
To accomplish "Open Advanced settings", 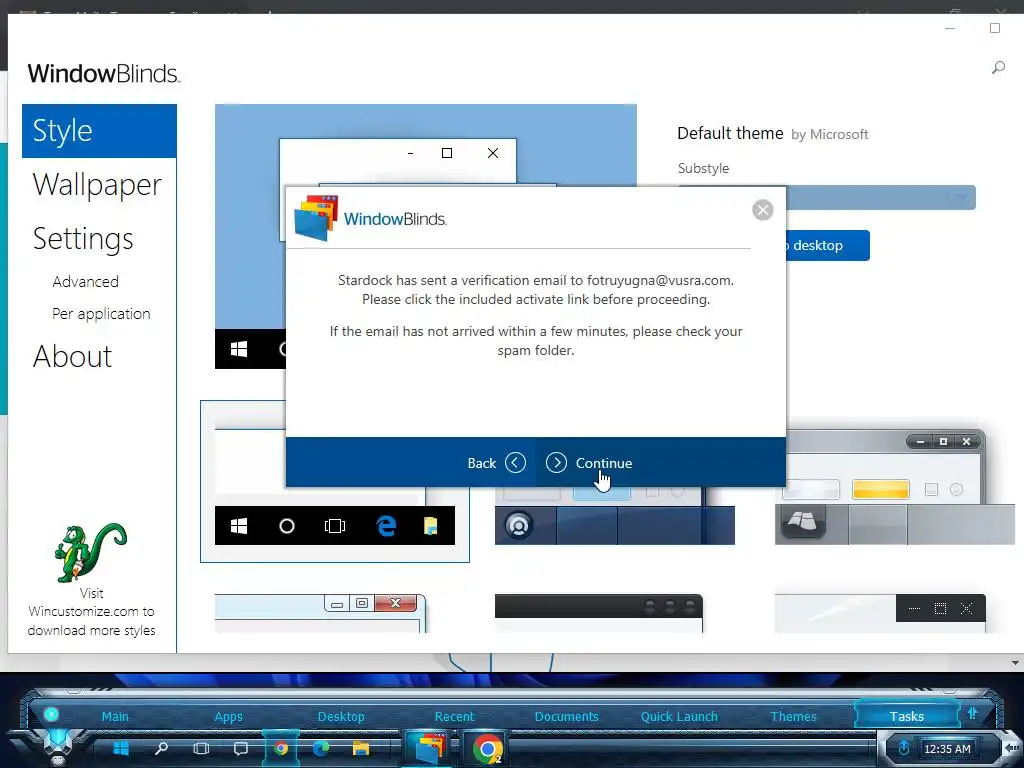I will tap(86, 281).
